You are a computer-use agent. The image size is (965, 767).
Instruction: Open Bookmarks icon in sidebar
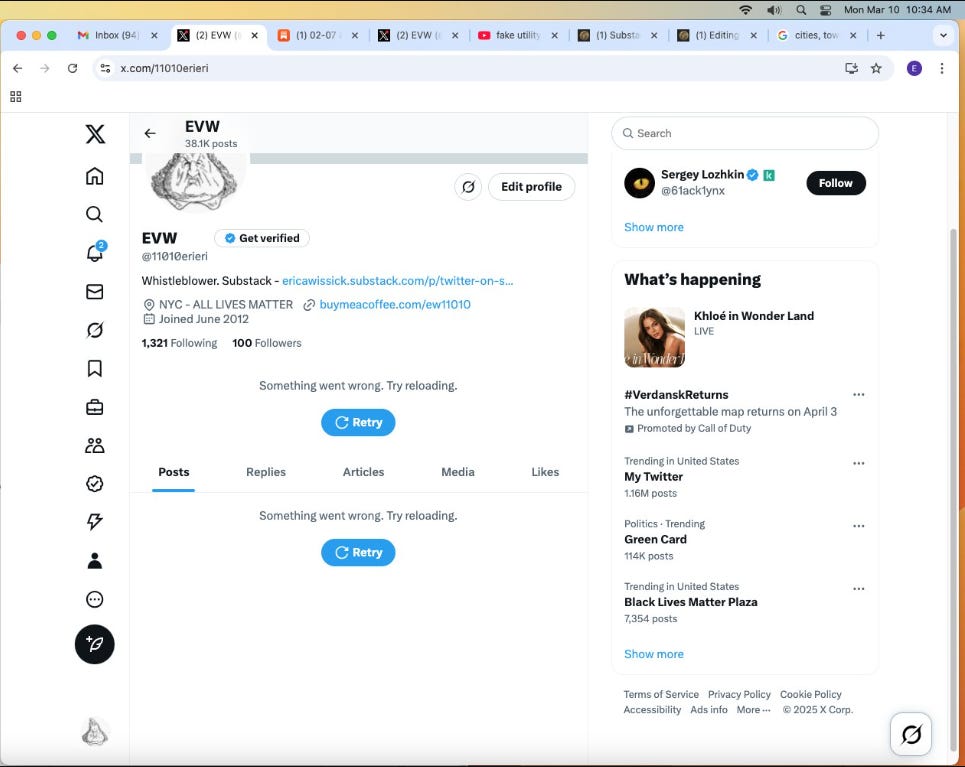coord(94,368)
